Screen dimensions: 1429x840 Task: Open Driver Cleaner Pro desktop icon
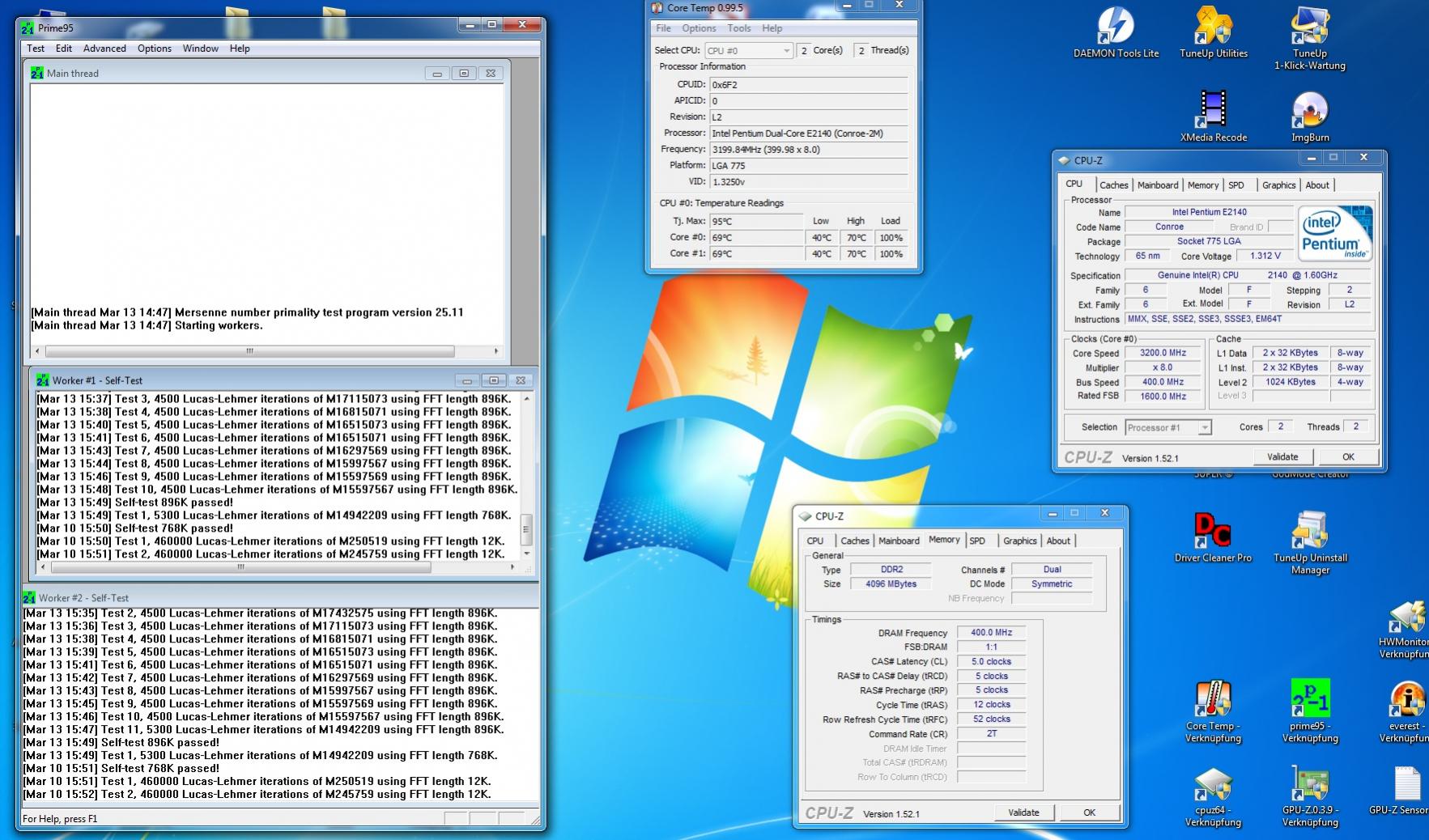coord(1213,537)
